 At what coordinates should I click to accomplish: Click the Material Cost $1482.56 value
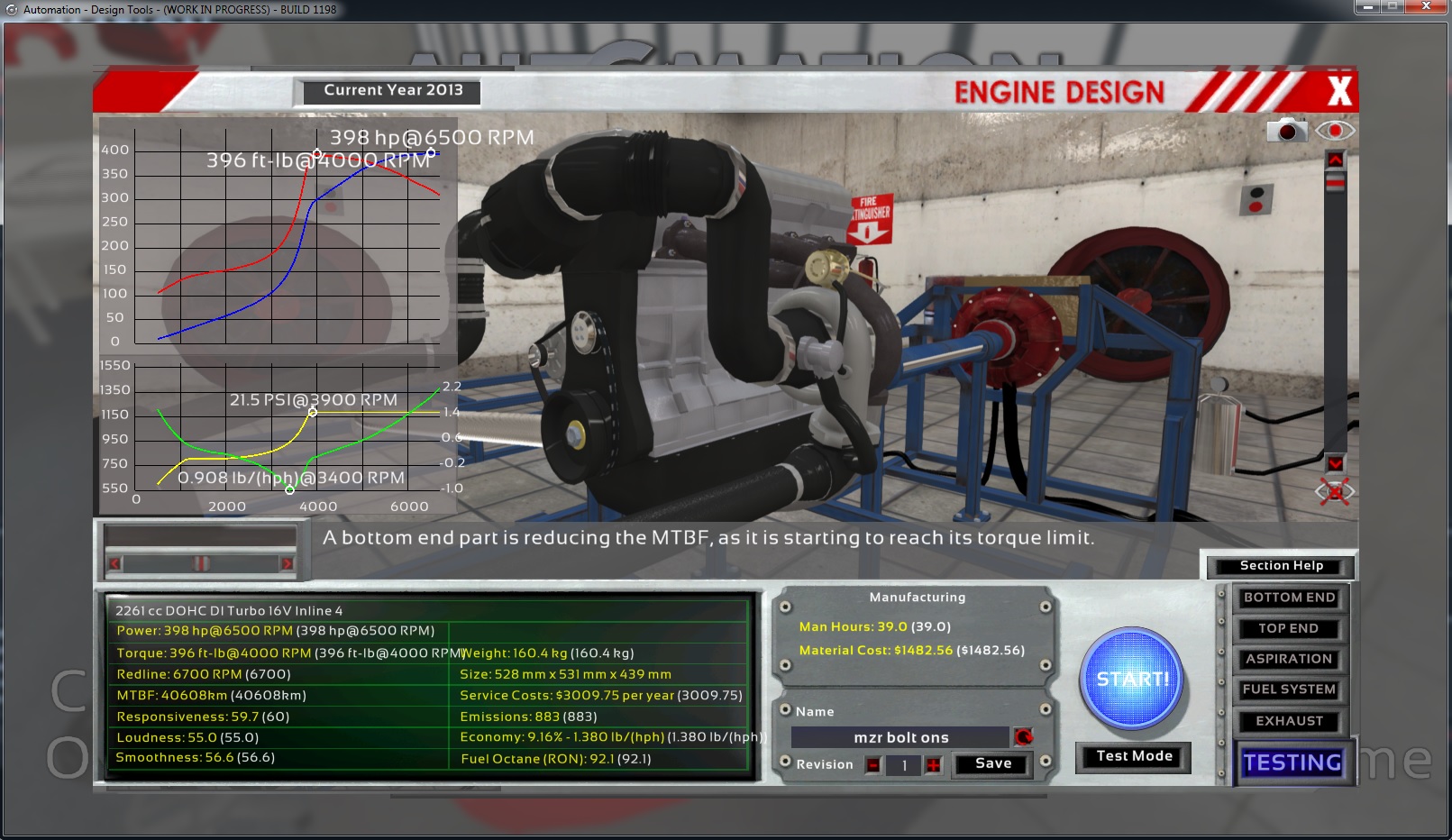coord(911,650)
